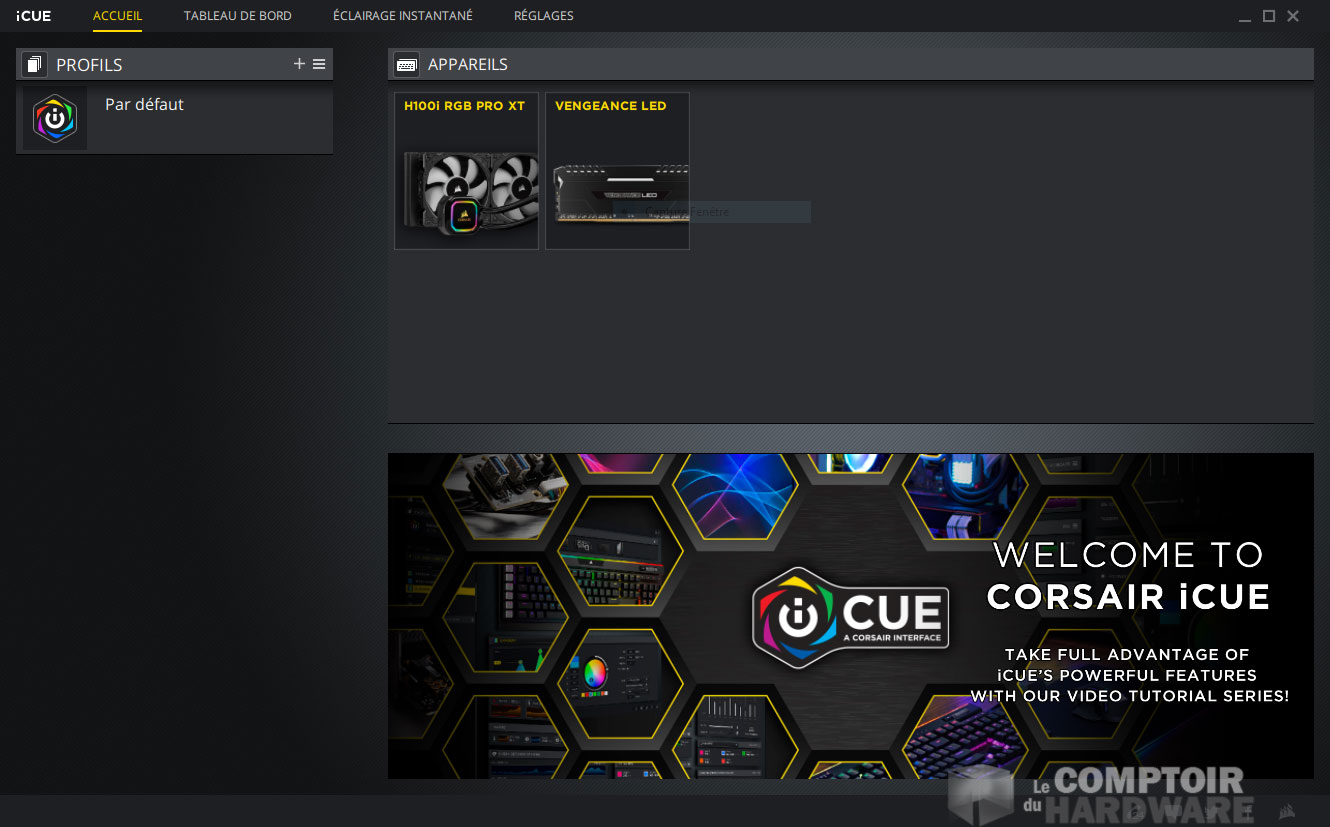Screen dimensions: 1330x827
Task: Add a new profile with the plus icon
Action: coord(299,64)
